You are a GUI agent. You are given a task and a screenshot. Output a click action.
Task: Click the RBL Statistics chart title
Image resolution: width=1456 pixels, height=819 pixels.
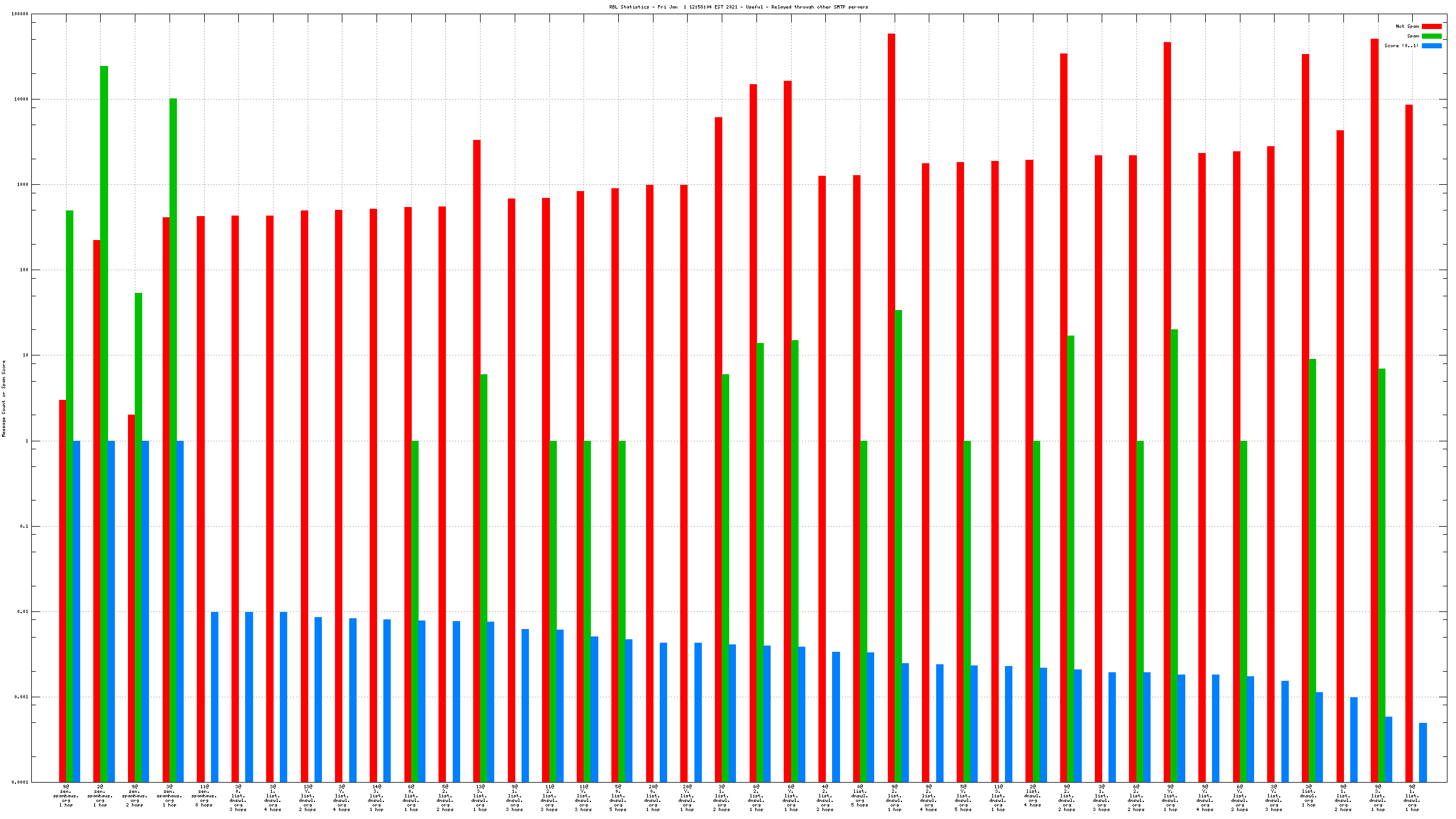(x=738, y=7)
